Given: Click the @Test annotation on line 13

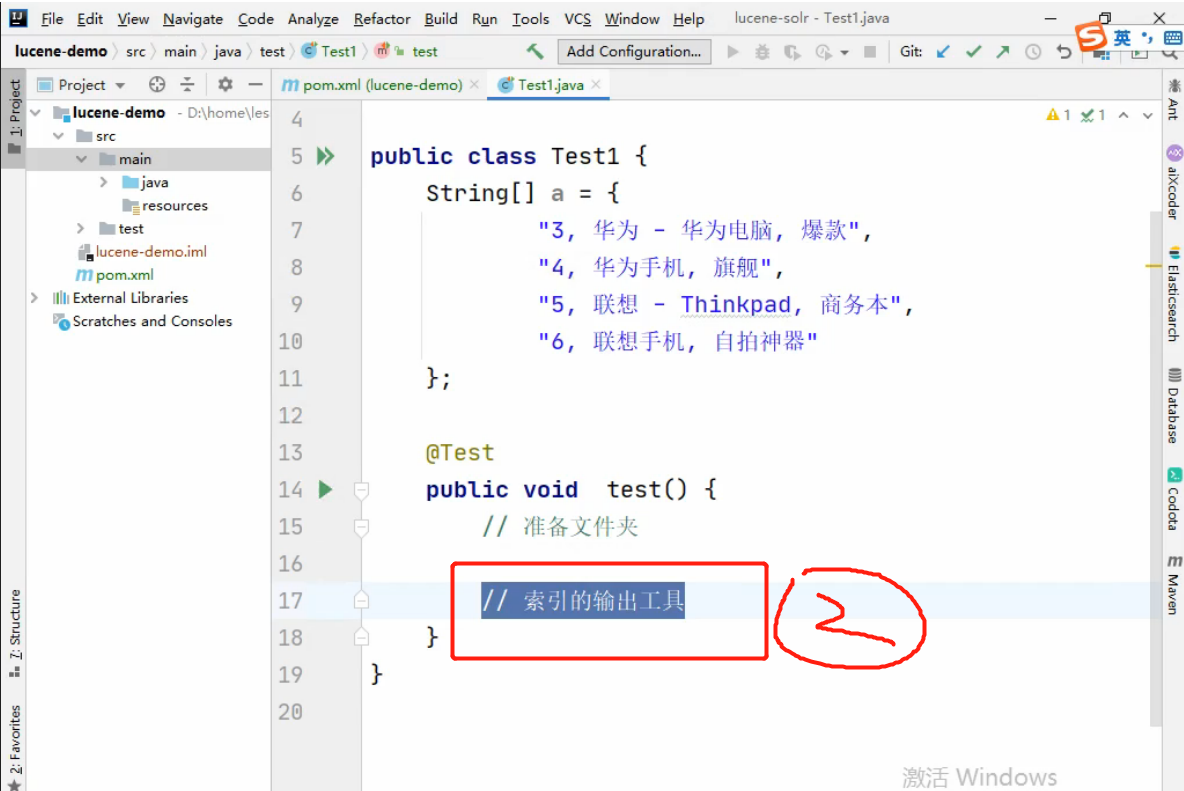Looking at the screenshot, I should point(460,452).
